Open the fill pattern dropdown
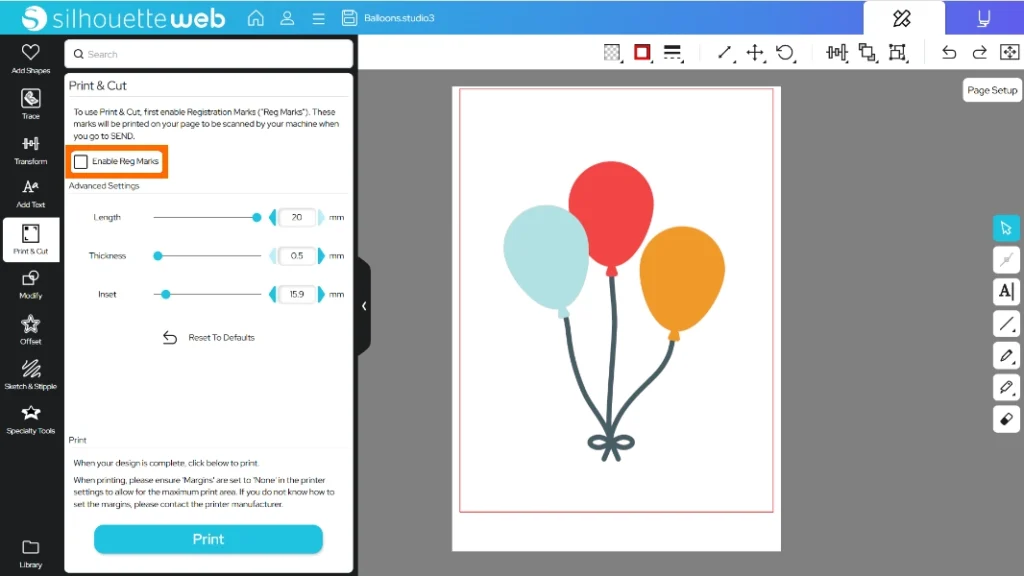1024x576 pixels. coord(612,52)
